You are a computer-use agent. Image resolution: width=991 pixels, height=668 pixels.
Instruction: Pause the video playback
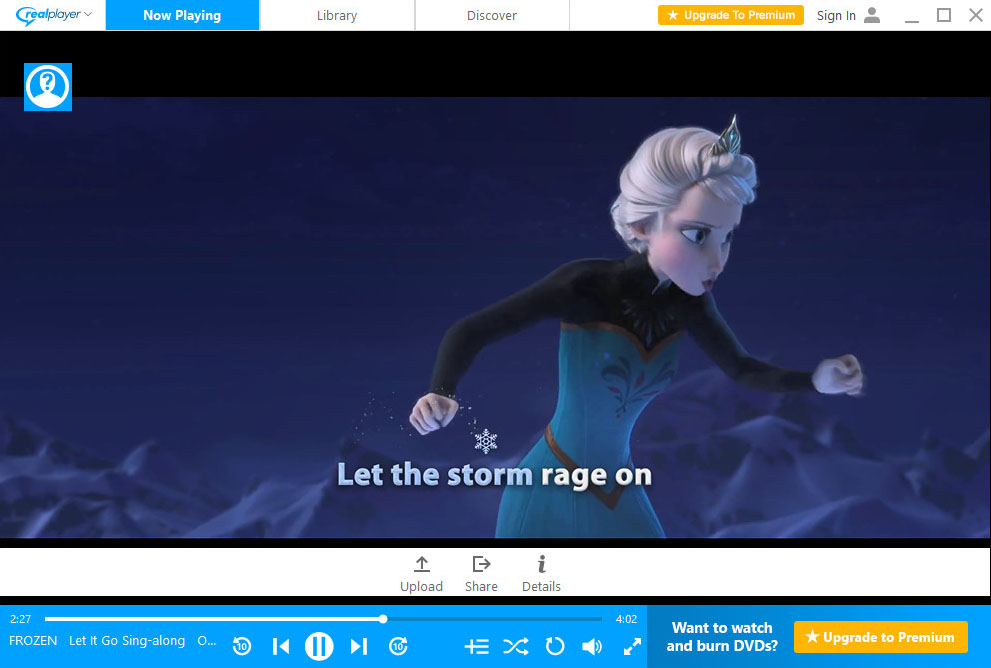click(319, 646)
